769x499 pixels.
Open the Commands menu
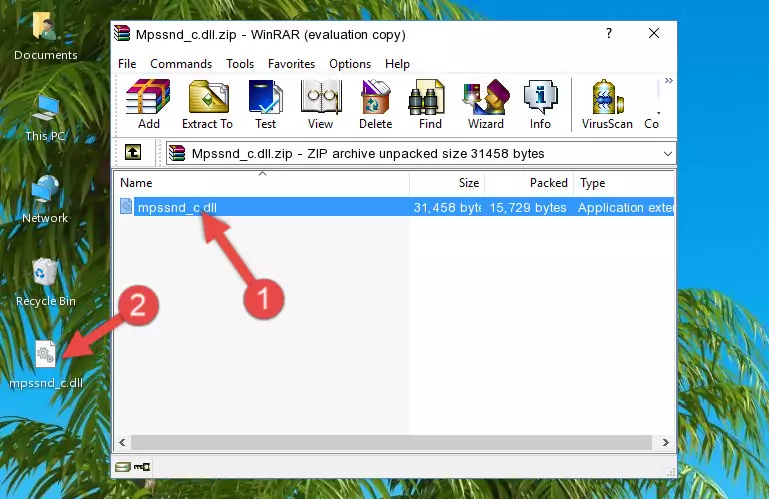pos(181,64)
